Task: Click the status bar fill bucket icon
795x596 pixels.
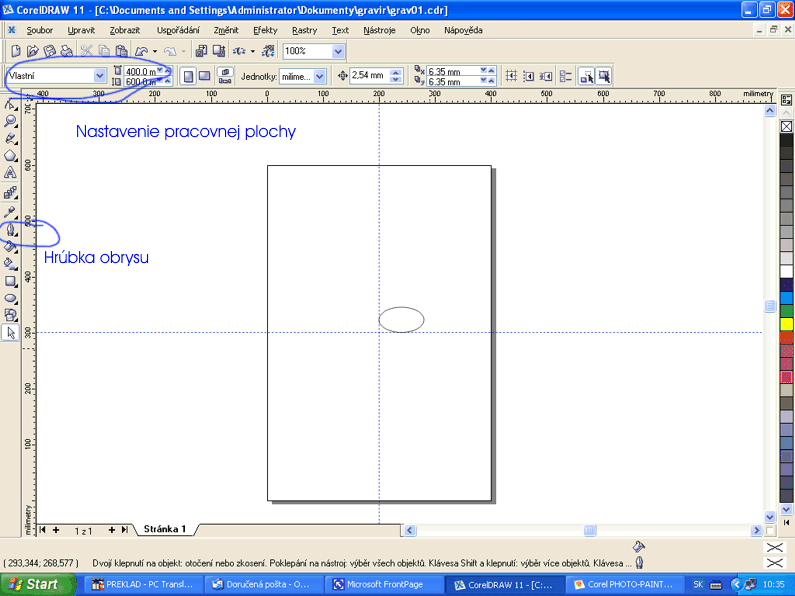Action: point(639,546)
